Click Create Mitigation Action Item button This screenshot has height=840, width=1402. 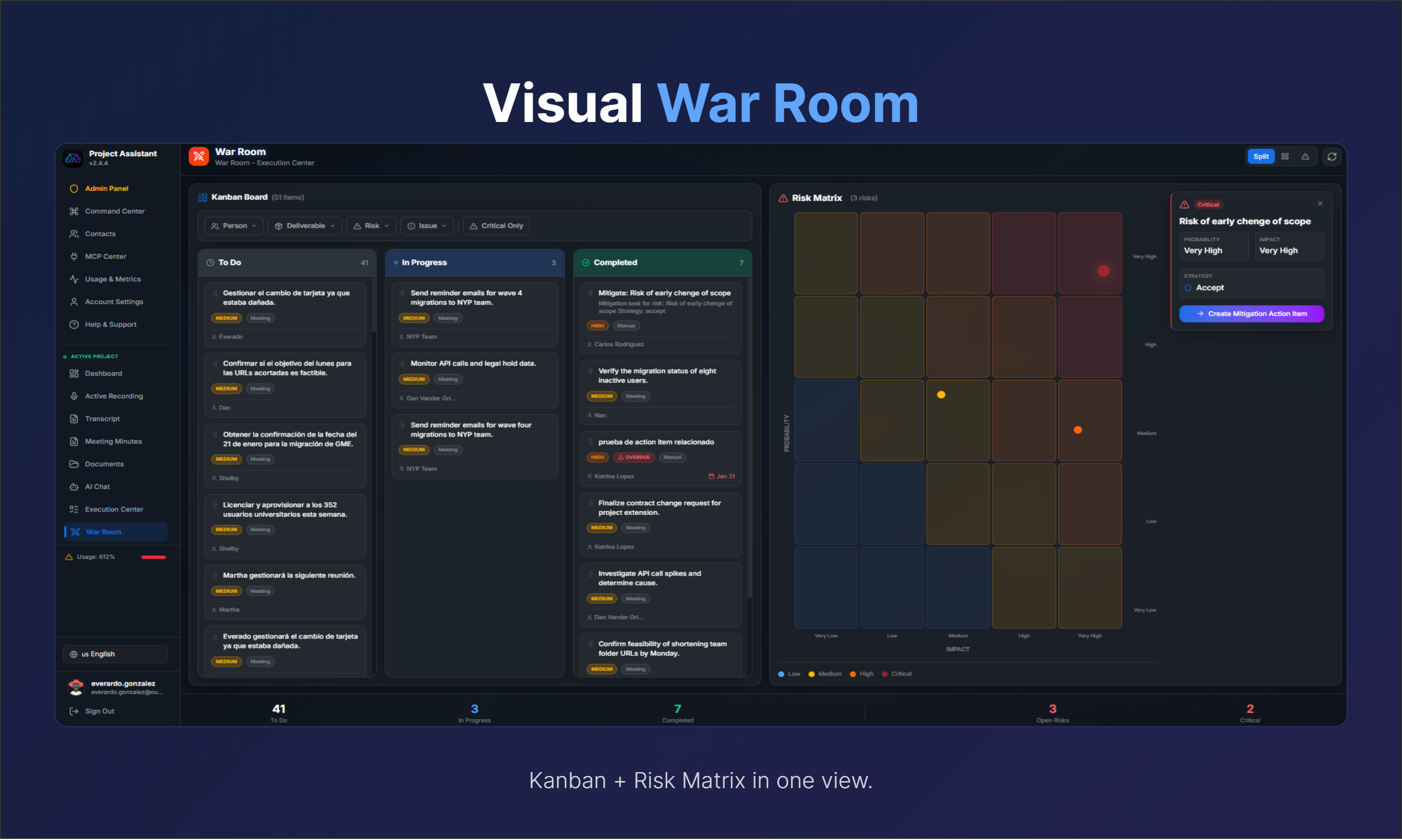(1251, 314)
